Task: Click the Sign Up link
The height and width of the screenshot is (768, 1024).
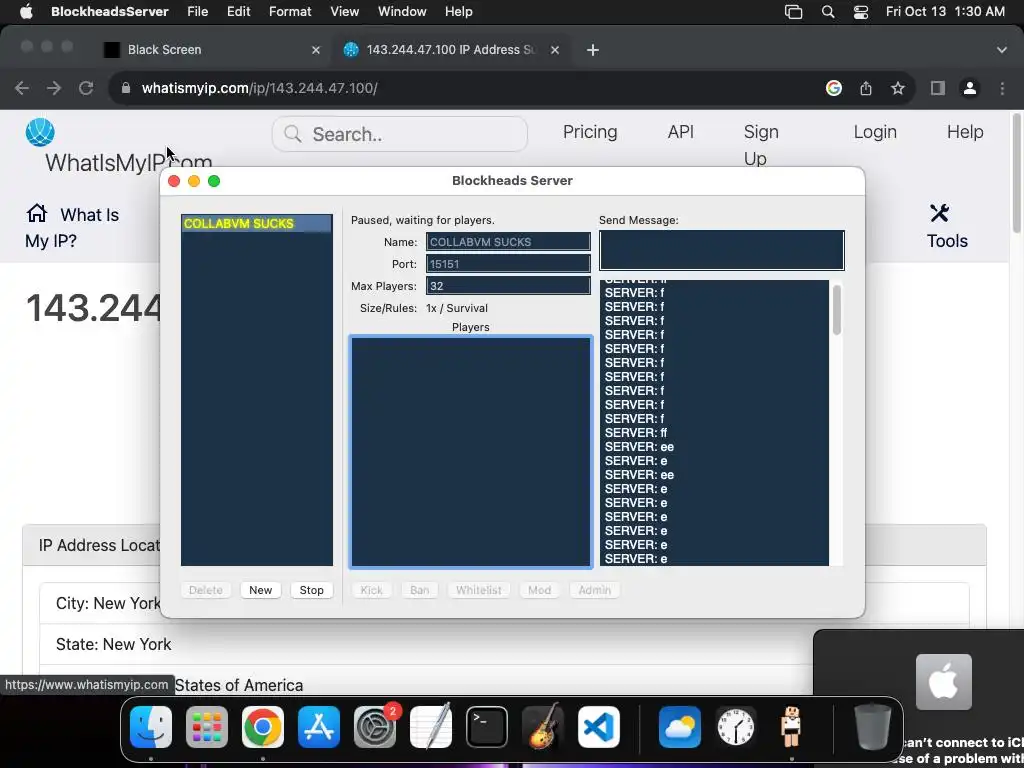Action: tap(761, 145)
